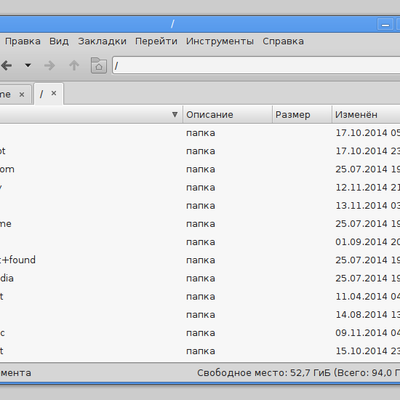
Task: Toggle name column sort order arrow
Action: 175,115
